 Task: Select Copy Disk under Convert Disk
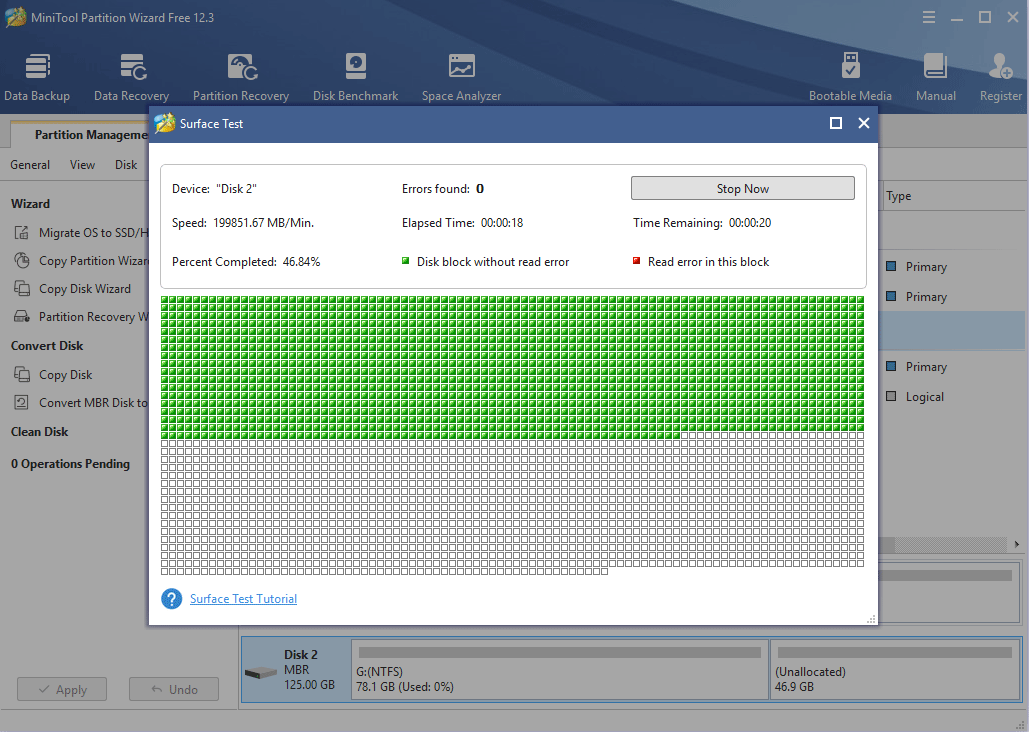66,375
